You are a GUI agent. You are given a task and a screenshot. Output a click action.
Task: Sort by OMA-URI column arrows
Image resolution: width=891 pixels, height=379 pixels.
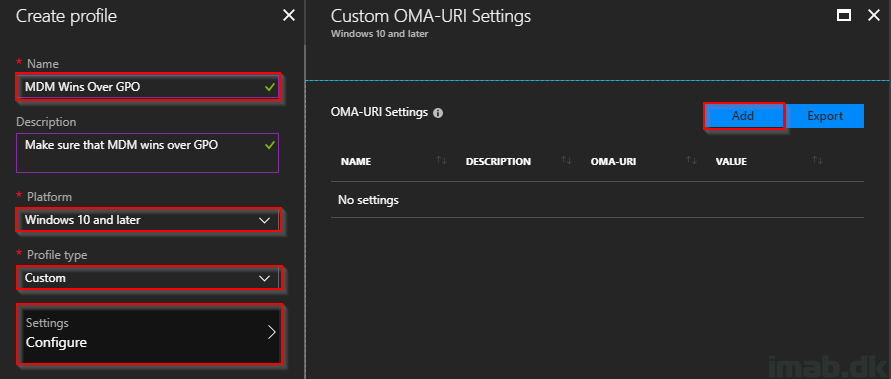[692, 161]
